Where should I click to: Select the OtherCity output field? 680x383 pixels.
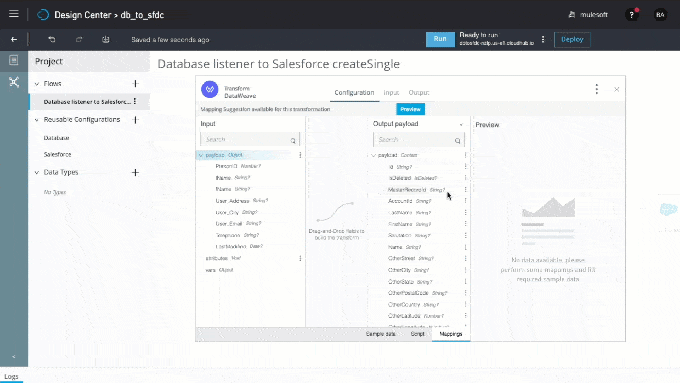tap(409, 270)
